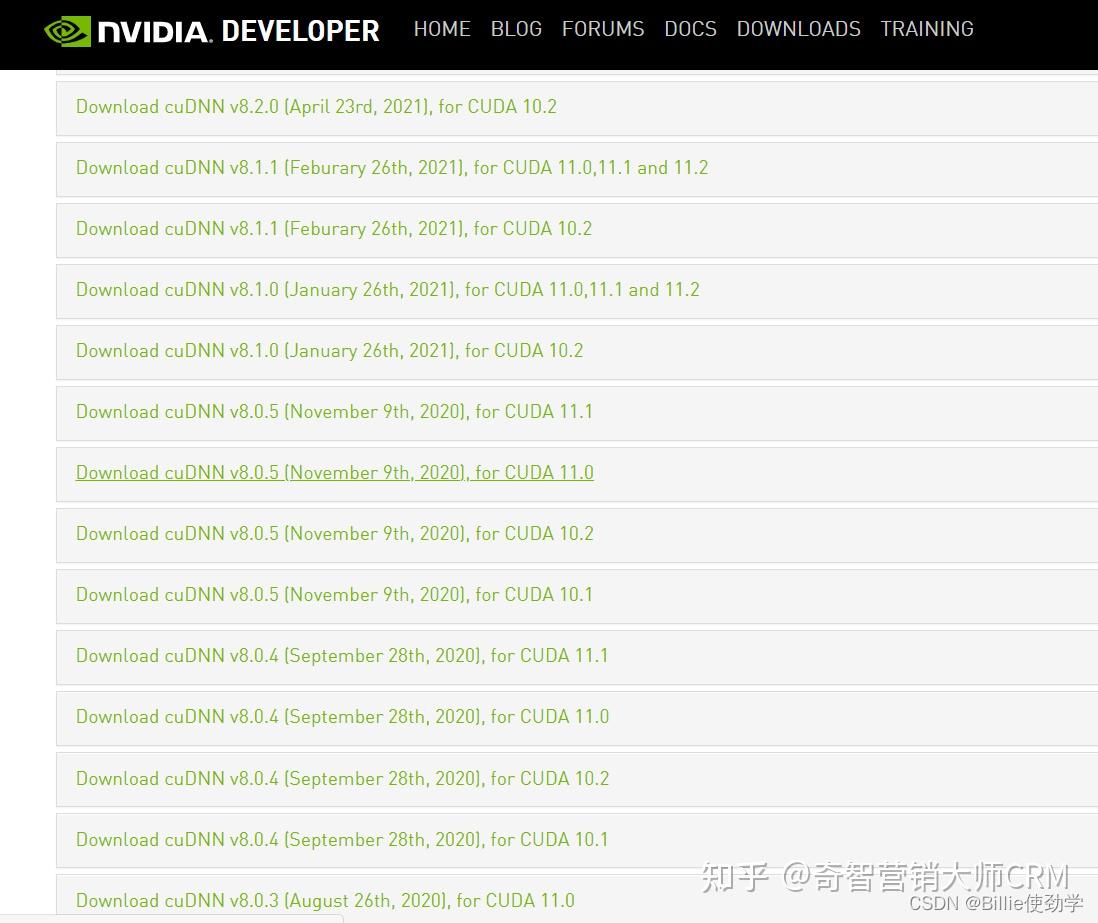The width and height of the screenshot is (1098, 923).
Task: Go to the DOWNLOADS section
Action: tap(798, 29)
